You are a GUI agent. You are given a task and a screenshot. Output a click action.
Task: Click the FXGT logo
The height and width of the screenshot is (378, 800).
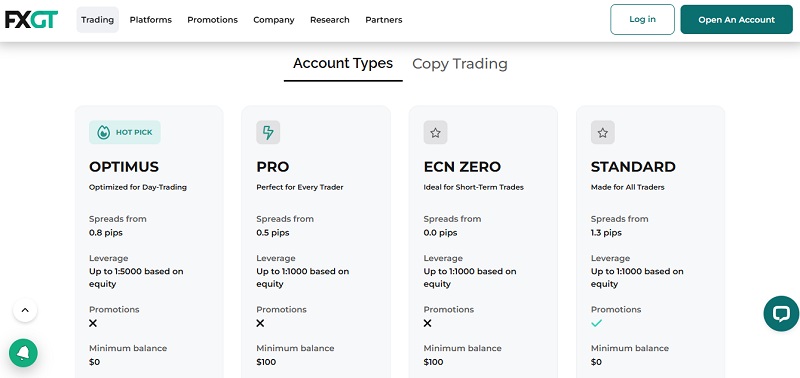[32, 19]
